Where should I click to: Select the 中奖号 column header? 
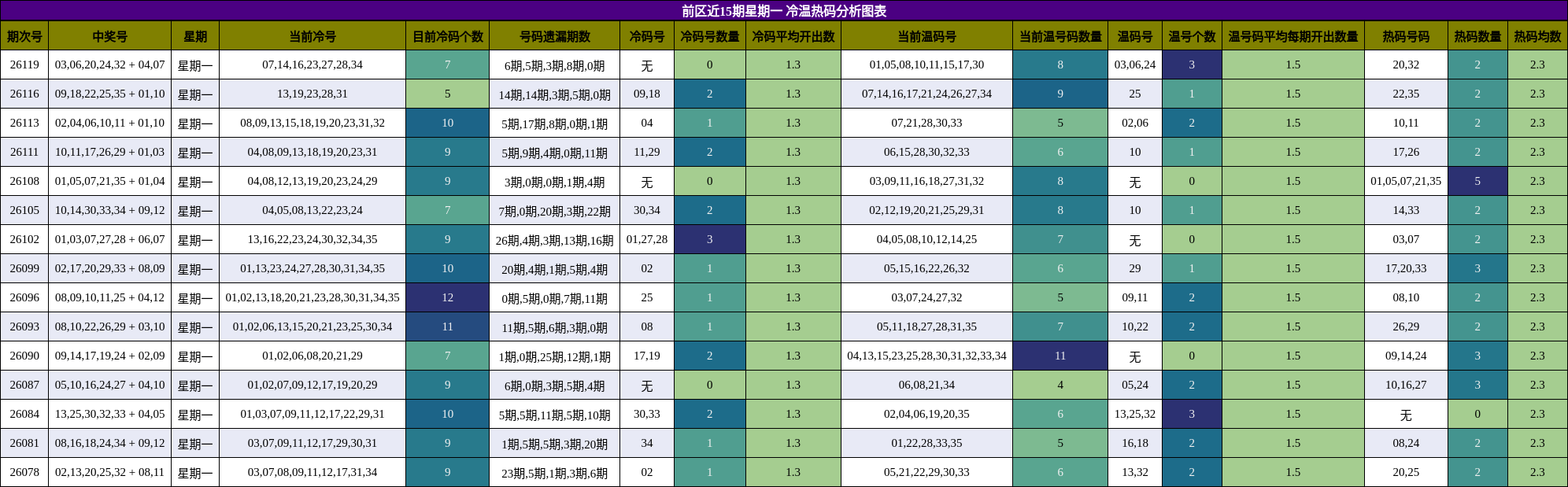(110, 36)
